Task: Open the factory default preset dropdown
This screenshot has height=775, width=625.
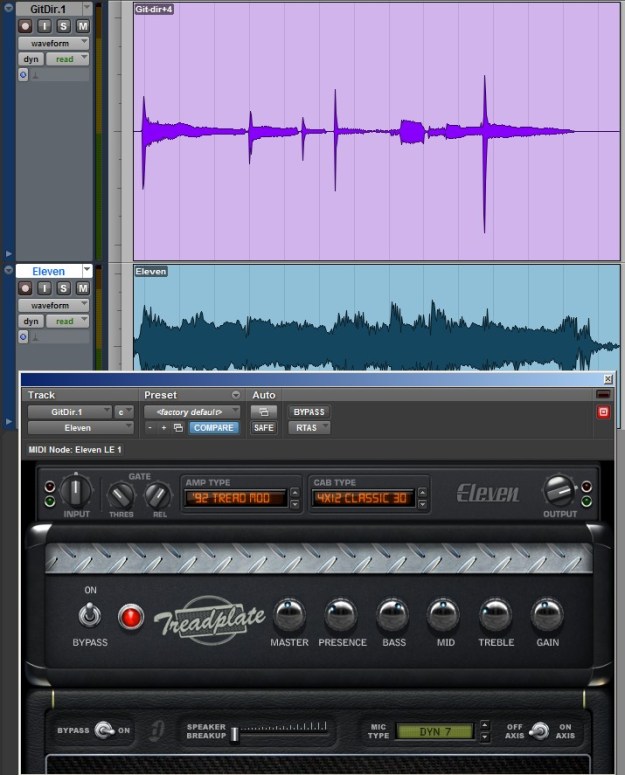Action: point(192,411)
